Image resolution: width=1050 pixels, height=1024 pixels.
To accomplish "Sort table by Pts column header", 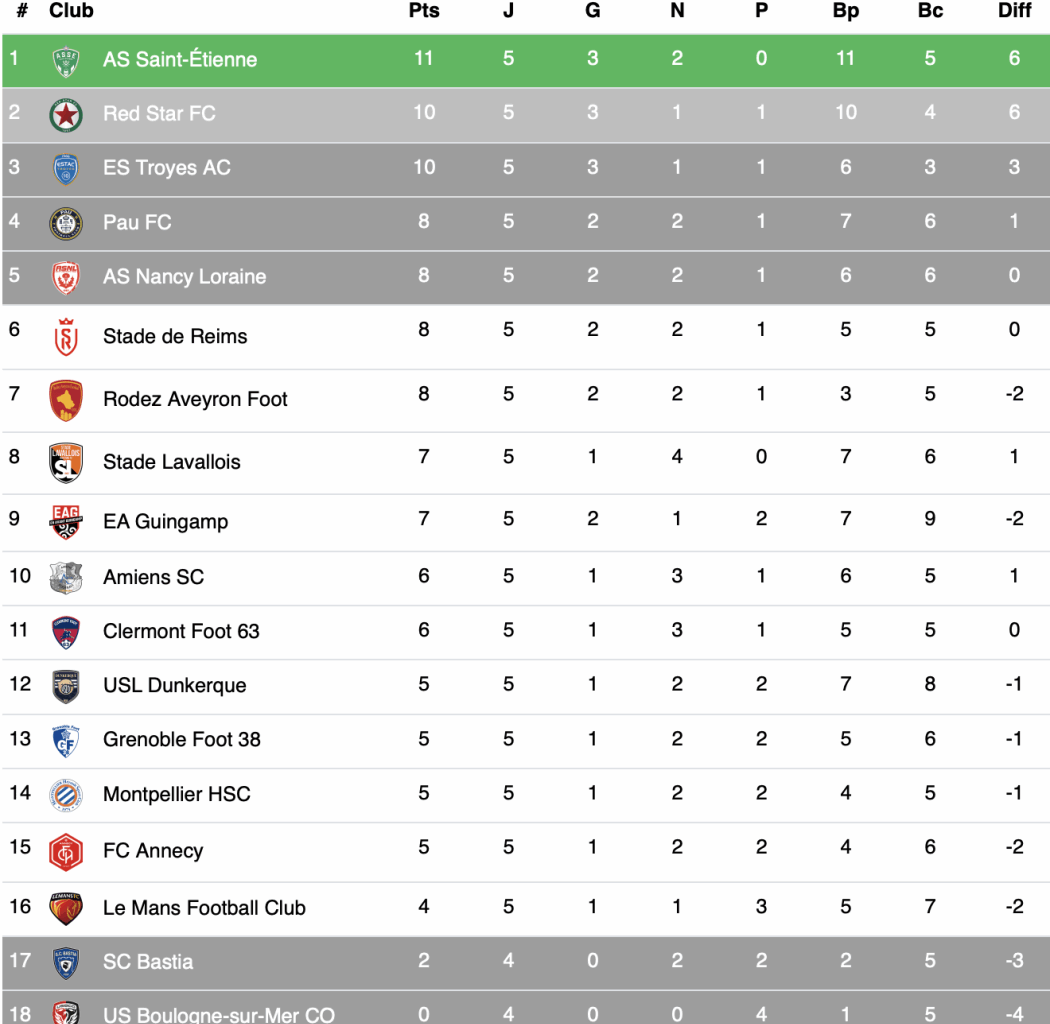I will [x=424, y=11].
